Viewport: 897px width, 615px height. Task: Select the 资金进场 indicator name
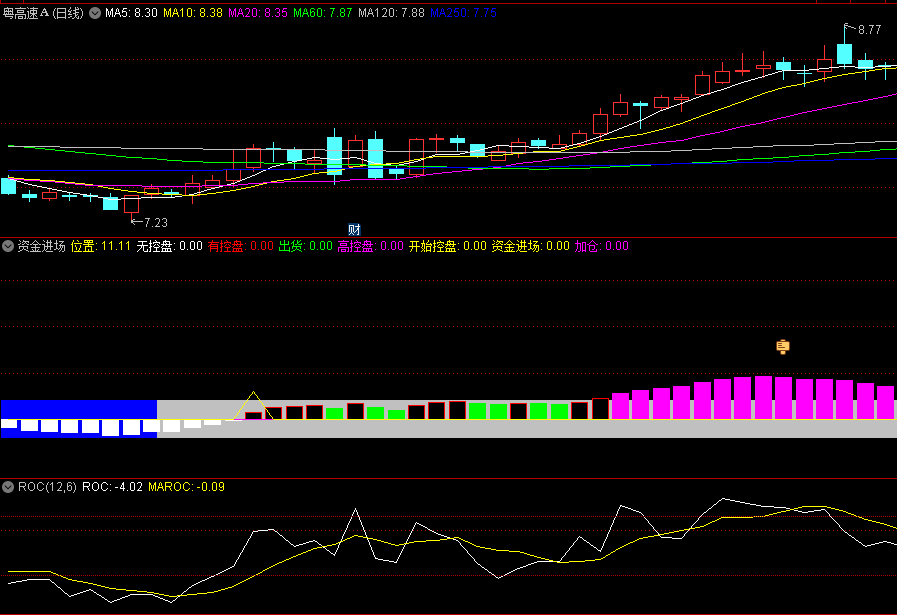[x=41, y=246]
